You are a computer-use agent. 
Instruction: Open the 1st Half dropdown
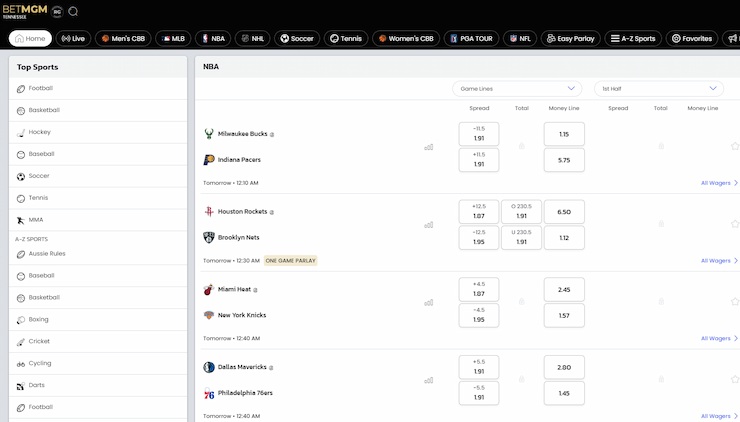[x=659, y=89]
